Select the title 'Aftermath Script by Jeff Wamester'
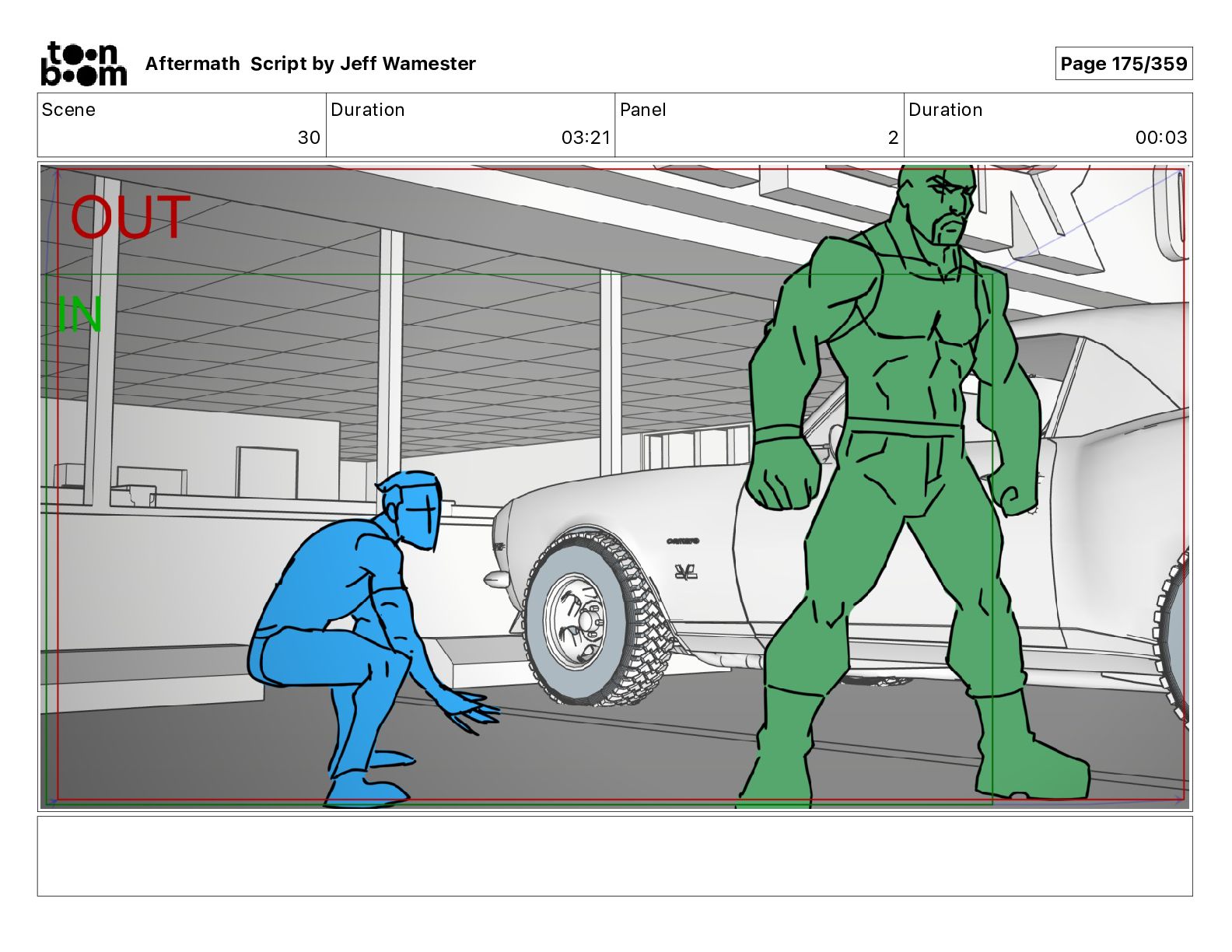 tap(310, 64)
